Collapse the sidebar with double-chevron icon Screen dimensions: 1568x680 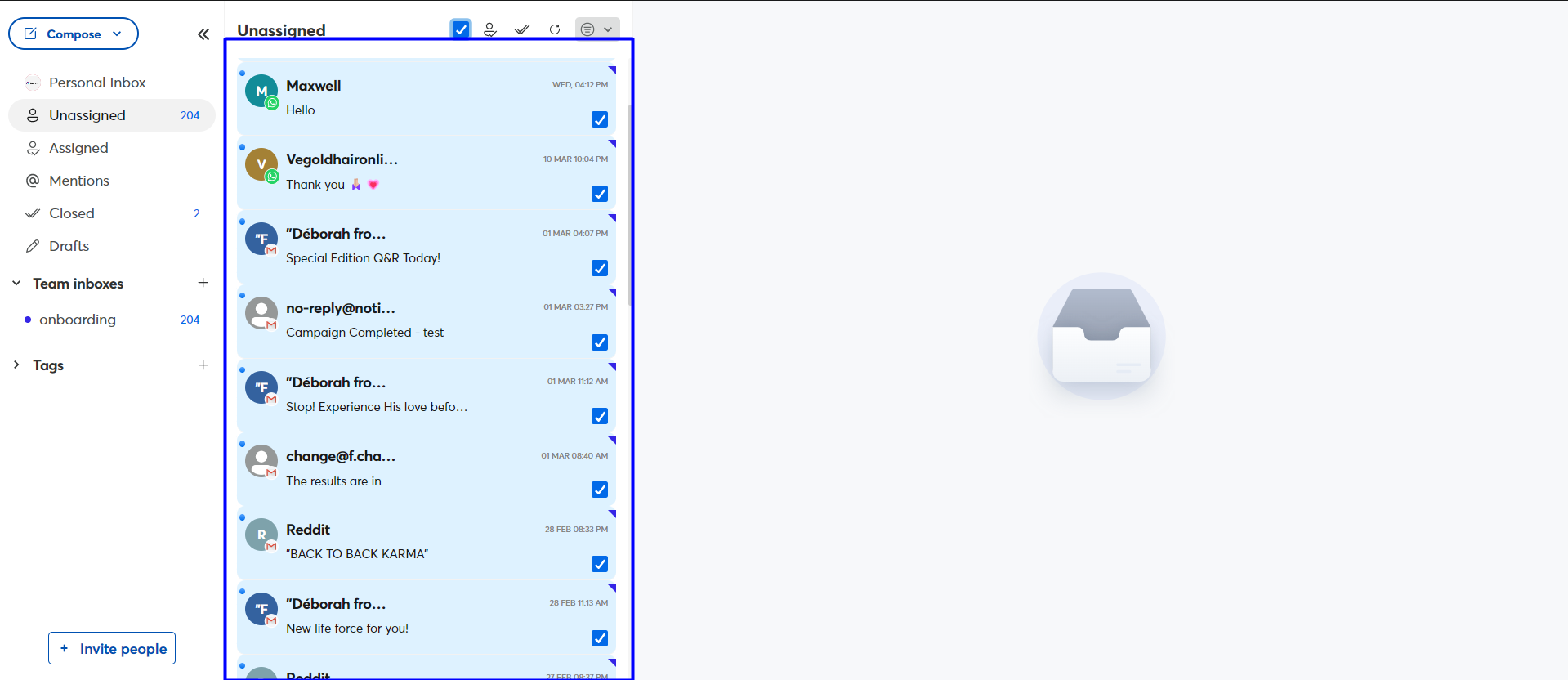(x=203, y=34)
